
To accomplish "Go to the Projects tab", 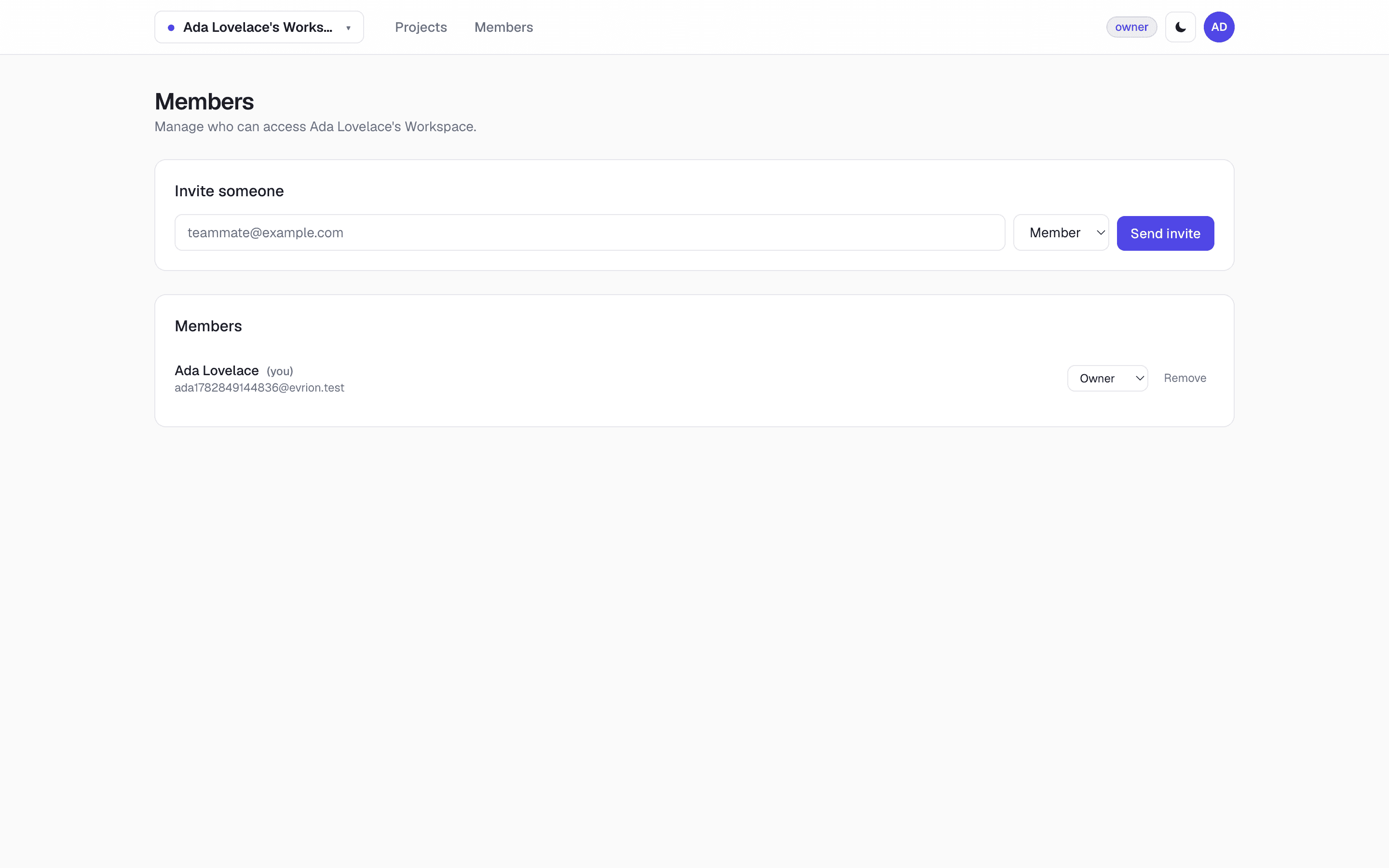I will [421, 27].
